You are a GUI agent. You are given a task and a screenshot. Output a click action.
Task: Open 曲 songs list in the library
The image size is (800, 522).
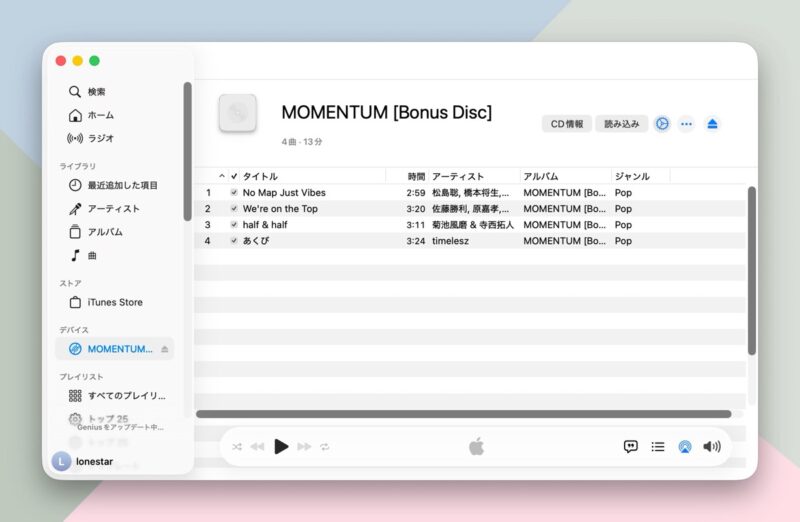click(83, 256)
